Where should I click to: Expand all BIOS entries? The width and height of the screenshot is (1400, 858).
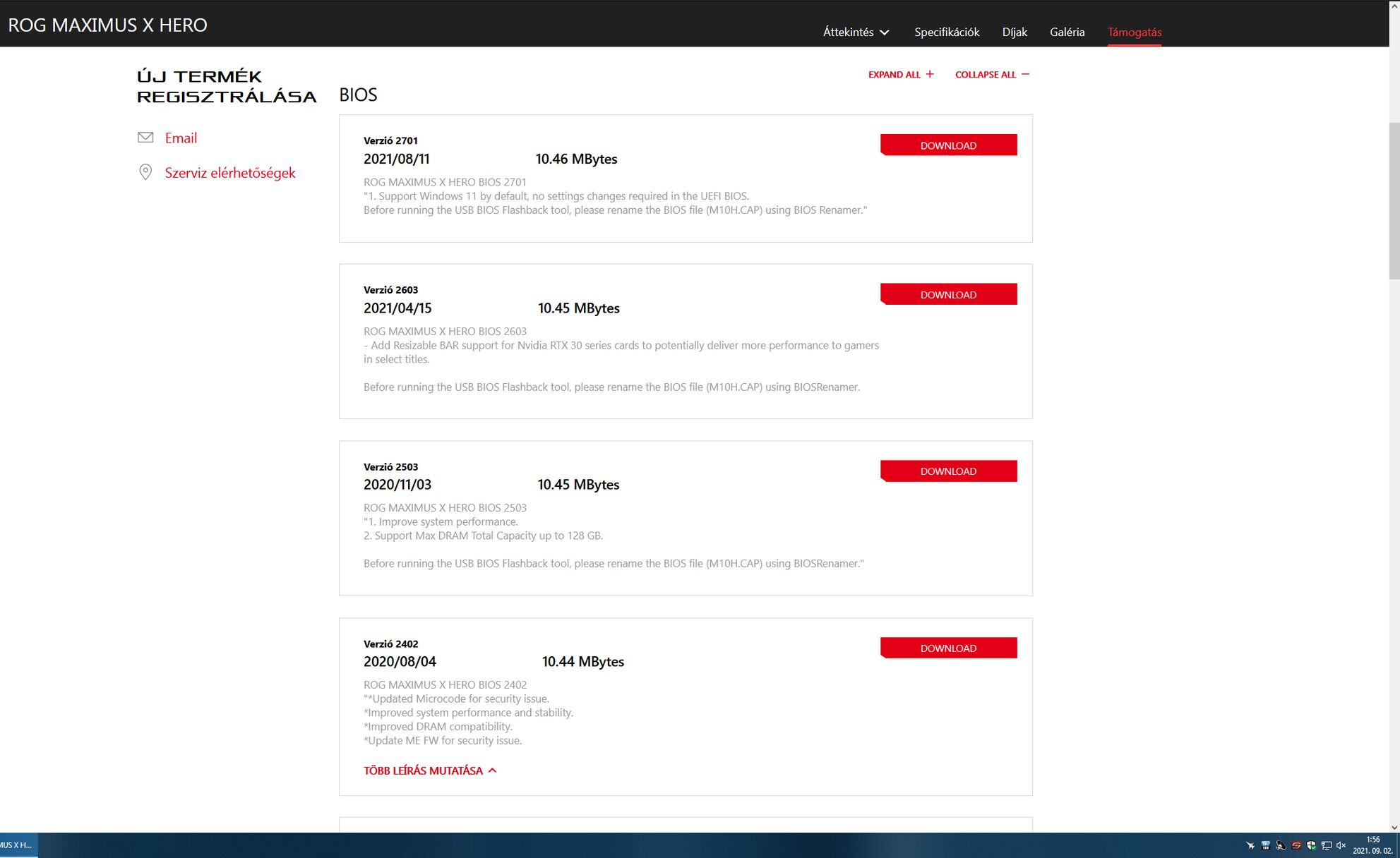pyautogui.click(x=901, y=74)
